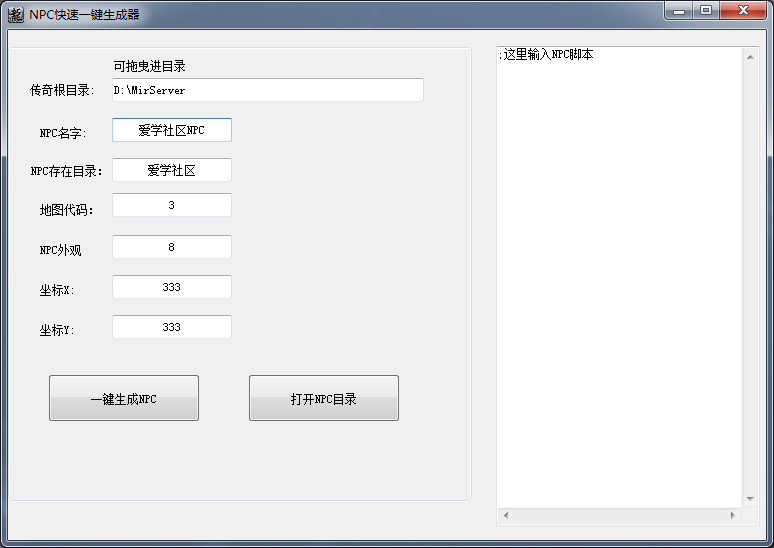Click the horizontal scrollbar left arrow
This screenshot has height=548, width=774.
(x=506, y=515)
